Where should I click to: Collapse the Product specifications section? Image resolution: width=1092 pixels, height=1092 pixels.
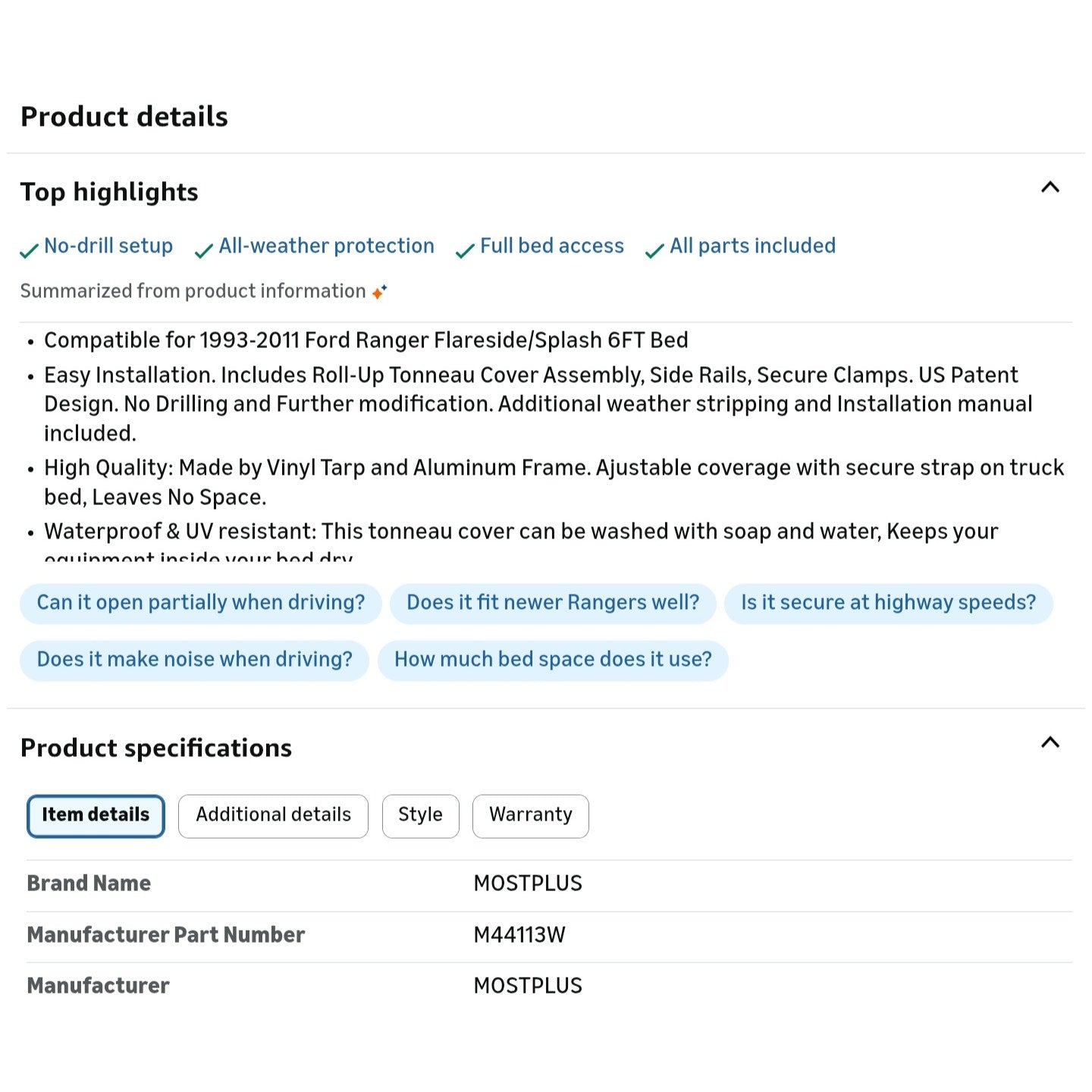click(1050, 742)
